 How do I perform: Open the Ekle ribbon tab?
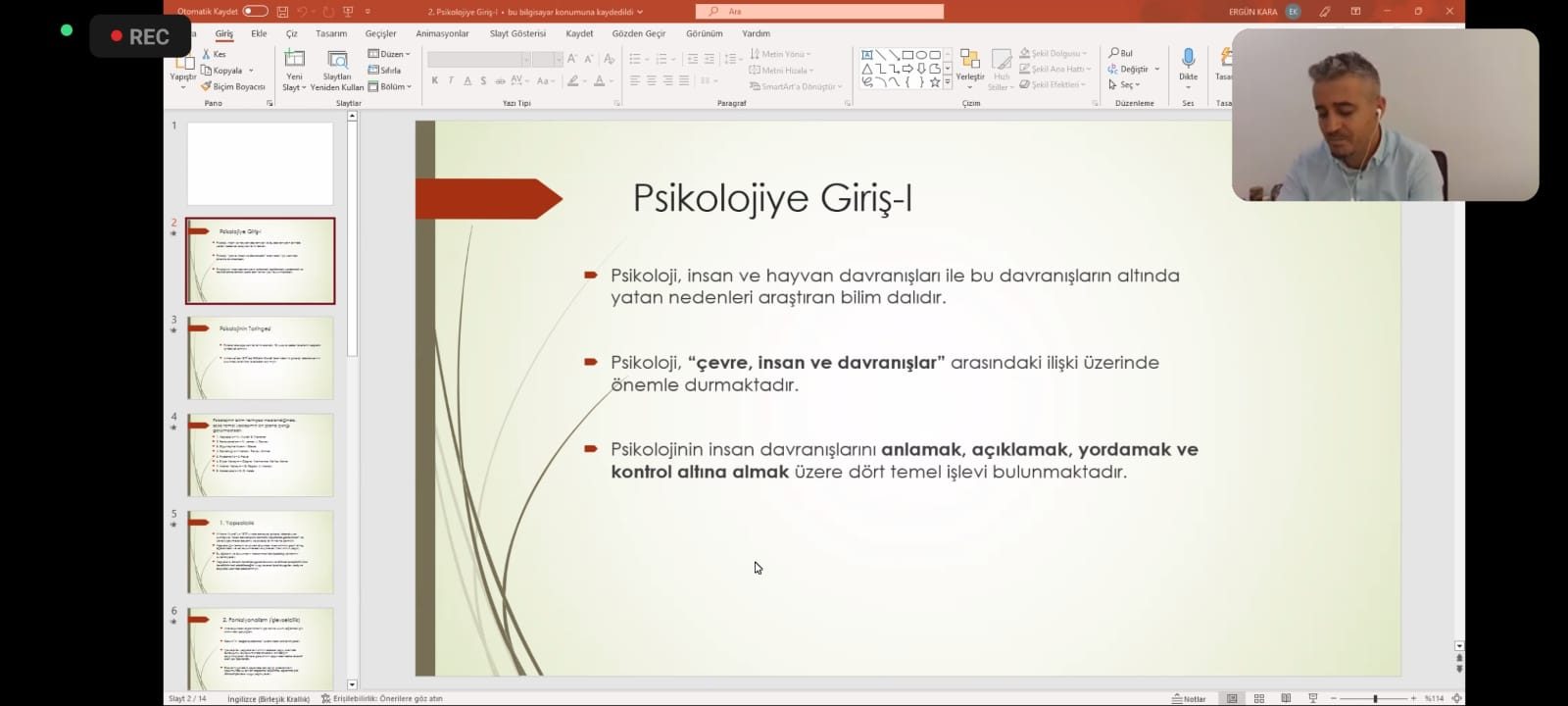click(x=259, y=33)
